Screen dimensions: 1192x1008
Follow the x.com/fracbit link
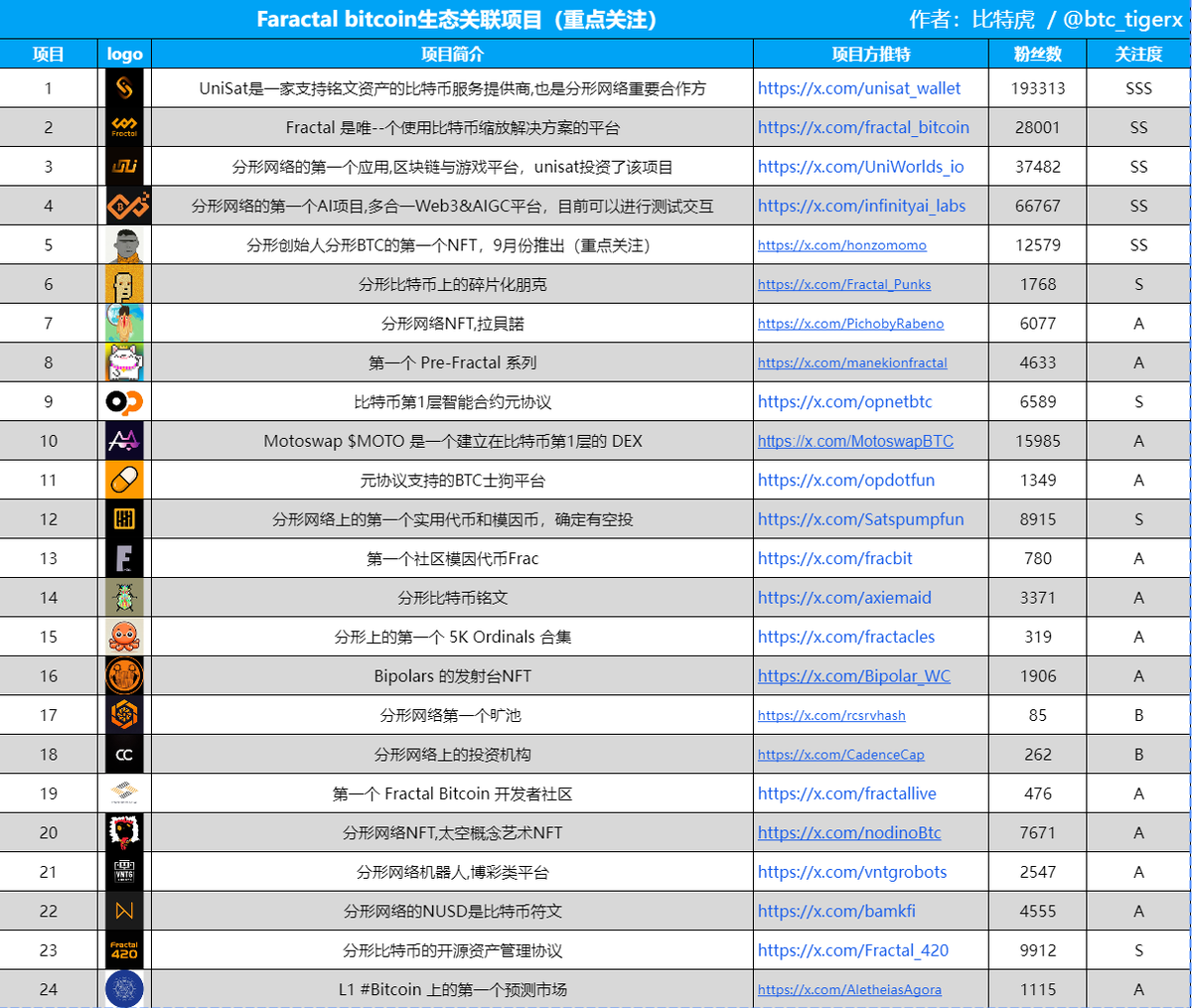pyautogui.click(x=835, y=559)
